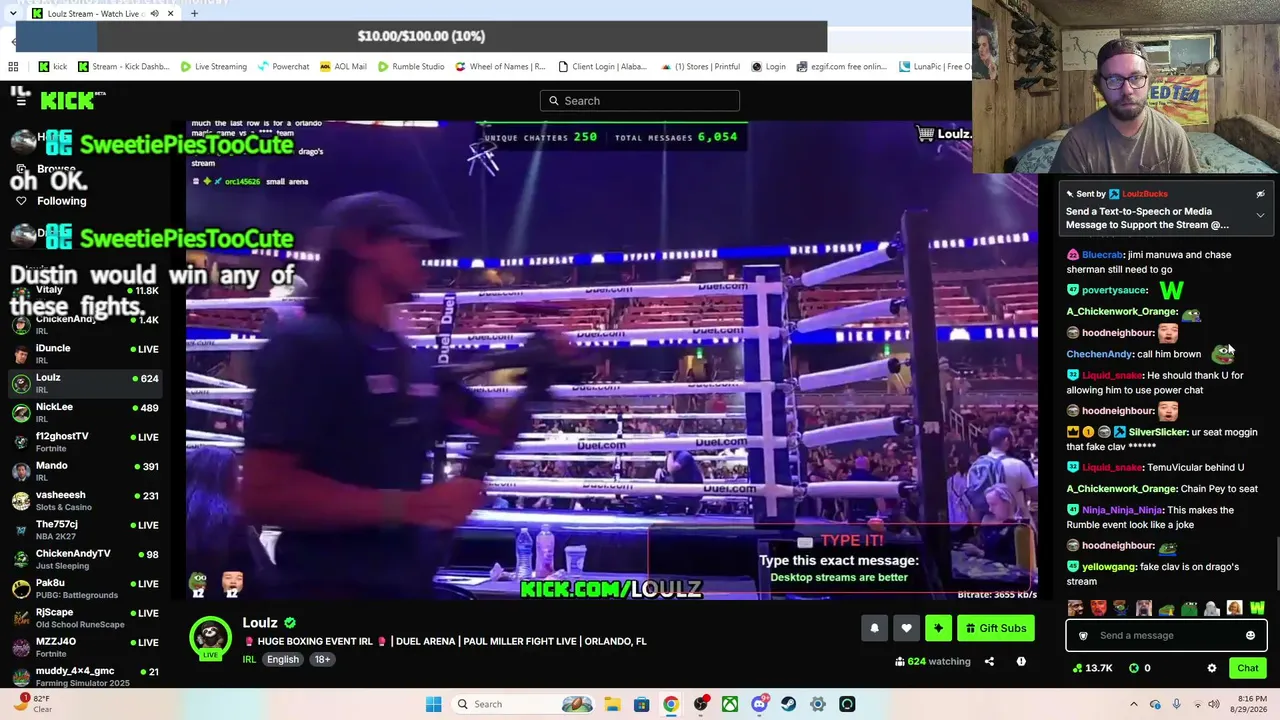The width and height of the screenshot is (1280, 720).
Task: Open The757cj channel in sidebar
Action: pyautogui.click(x=85, y=529)
